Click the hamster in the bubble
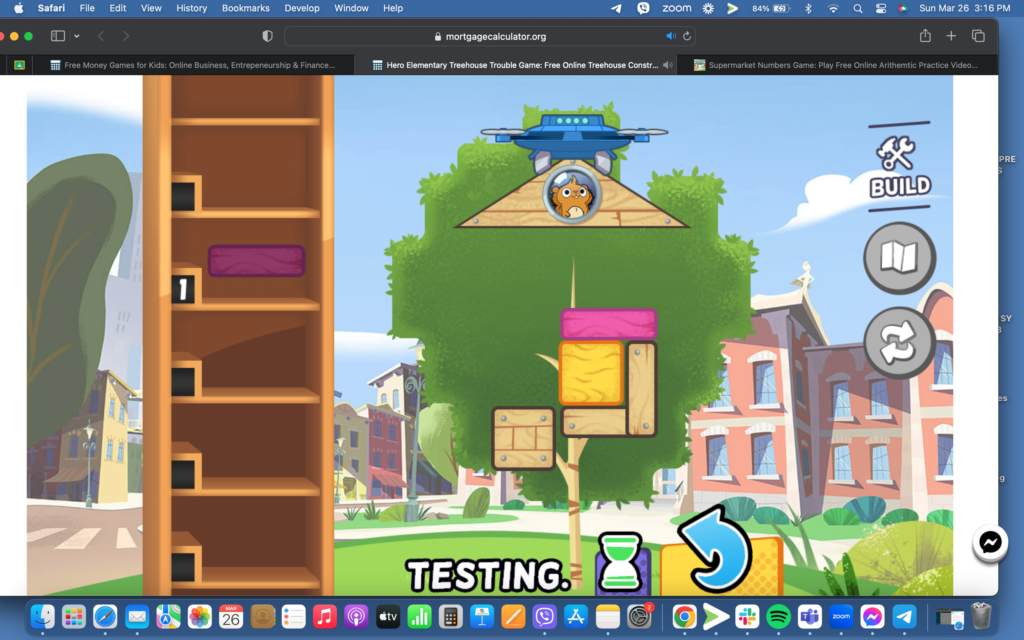The height and width of the screenshot is (640, 1024). (572, 195)
